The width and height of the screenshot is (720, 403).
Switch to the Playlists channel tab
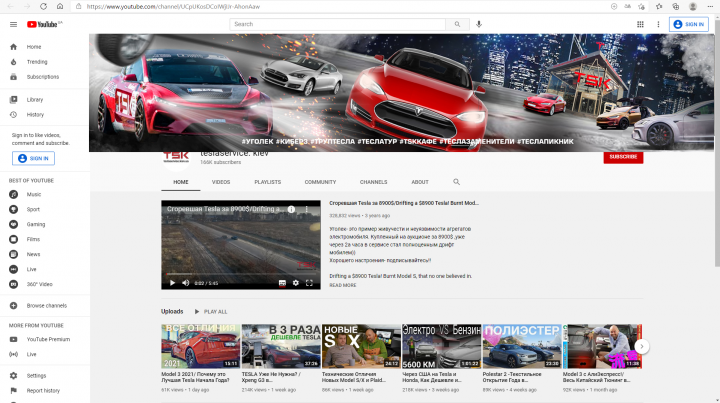click(x=268, y=182)
